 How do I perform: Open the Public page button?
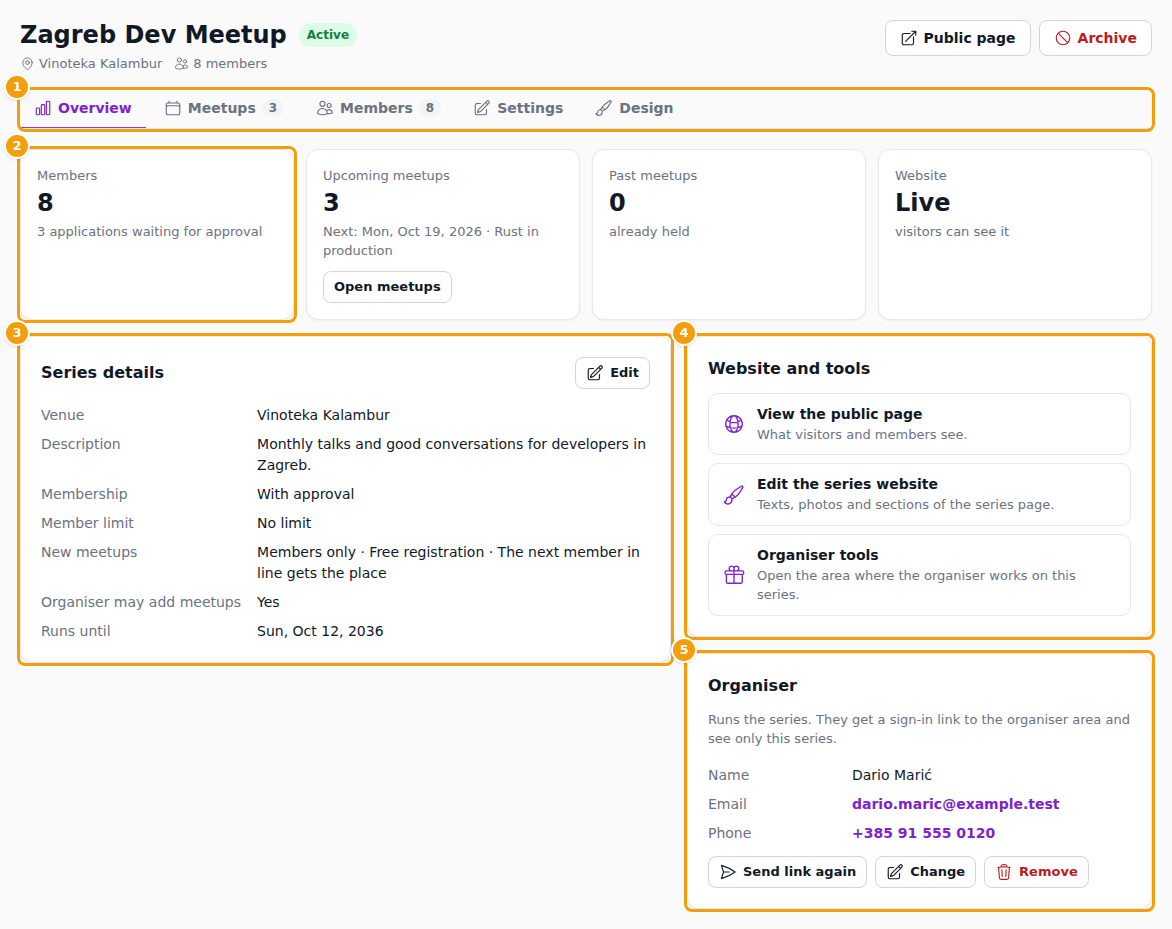coord(957,38)
